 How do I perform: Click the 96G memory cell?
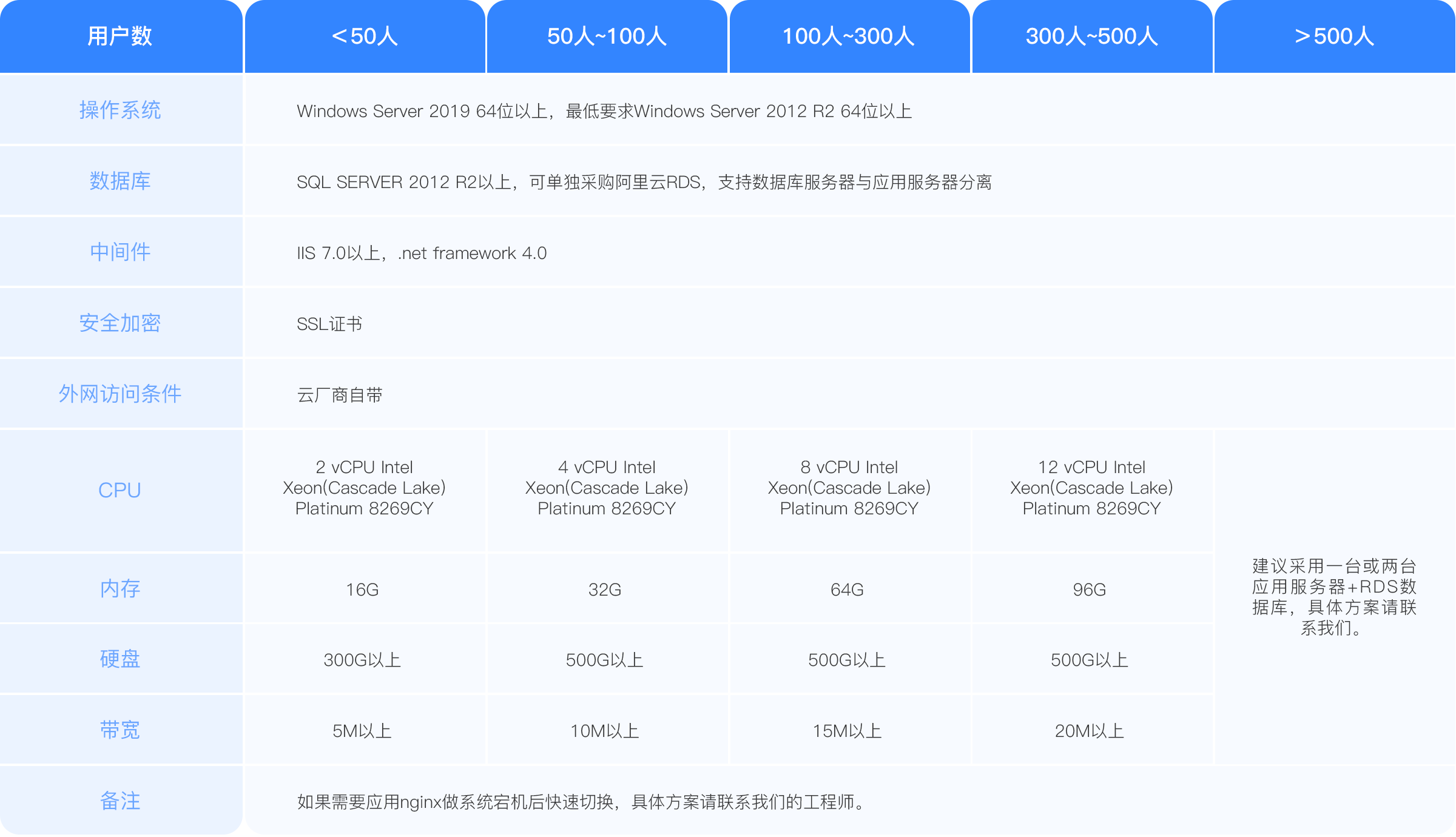[x=1090, y=590]
